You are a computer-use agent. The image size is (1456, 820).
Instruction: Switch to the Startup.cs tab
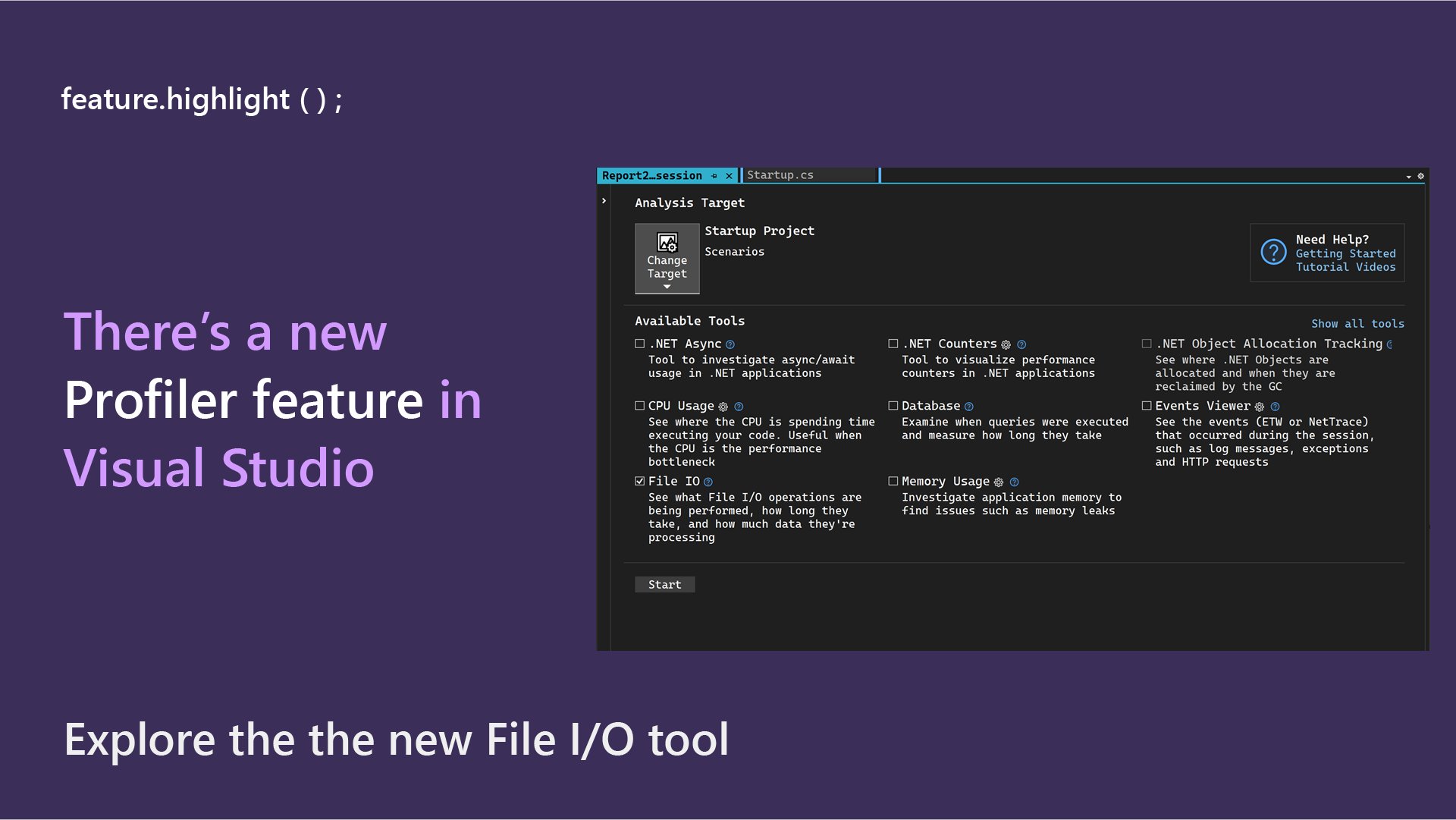[780, 174]
